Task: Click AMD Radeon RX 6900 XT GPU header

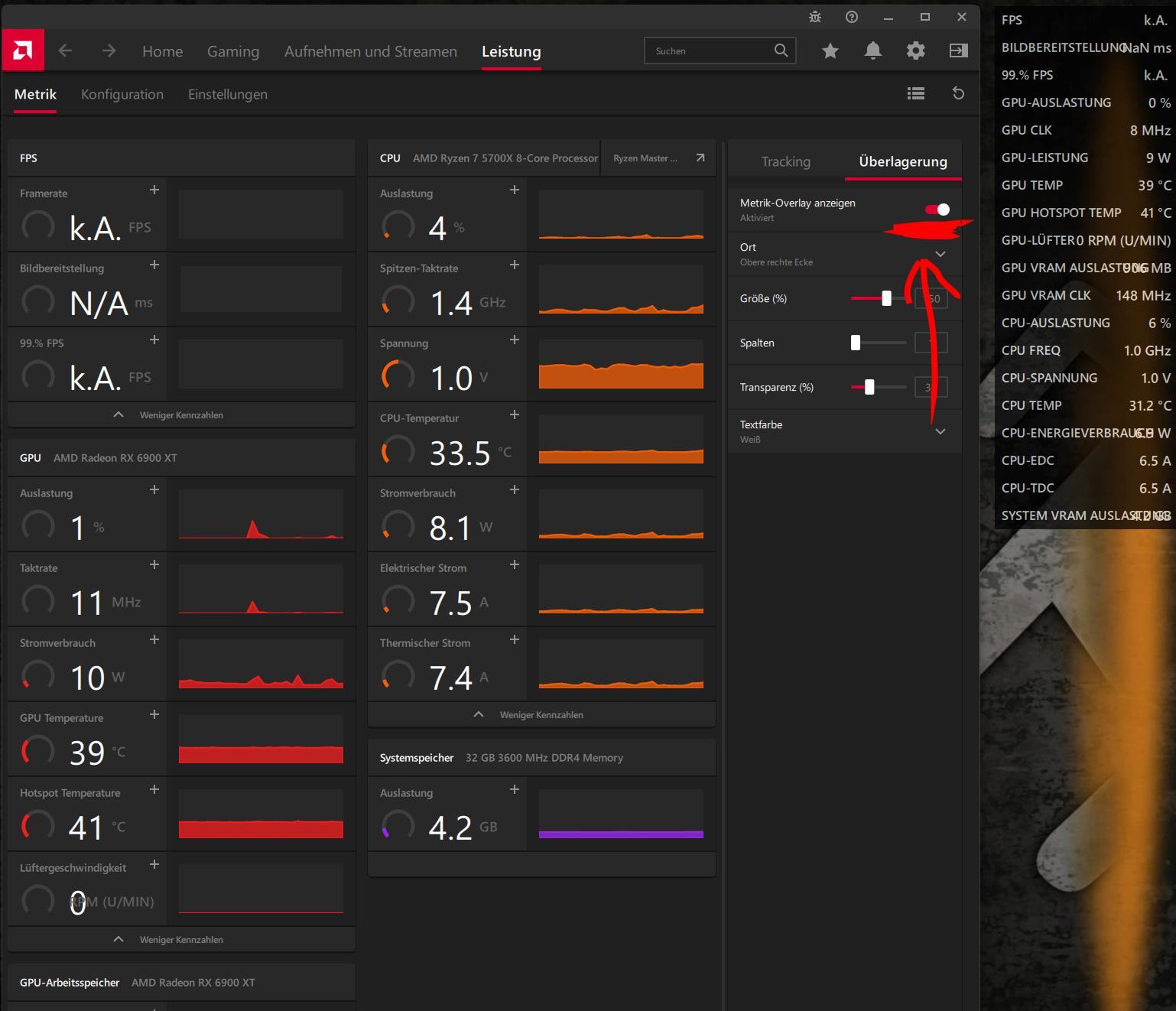Action: [115, 457]
